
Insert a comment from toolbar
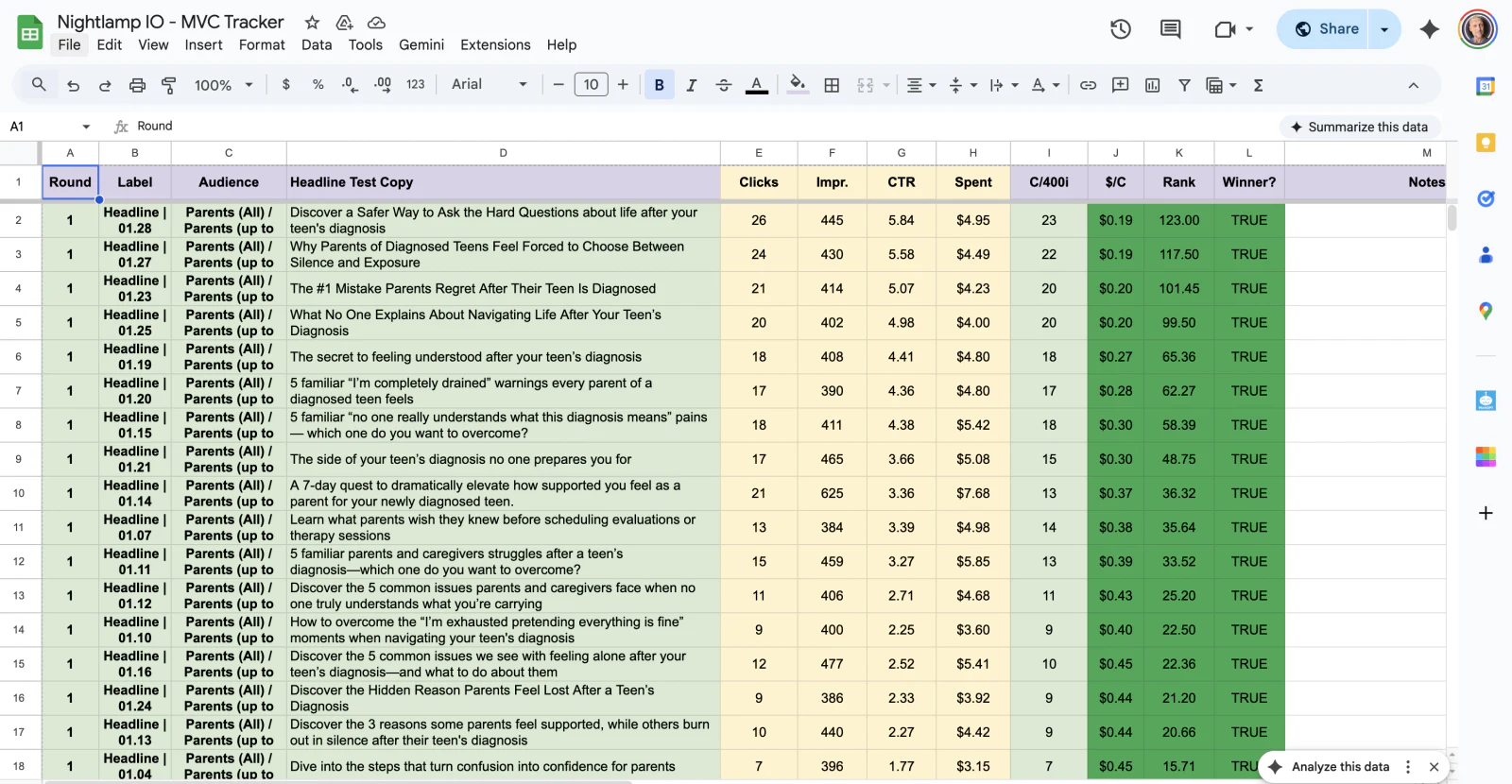coord(1120,85)
